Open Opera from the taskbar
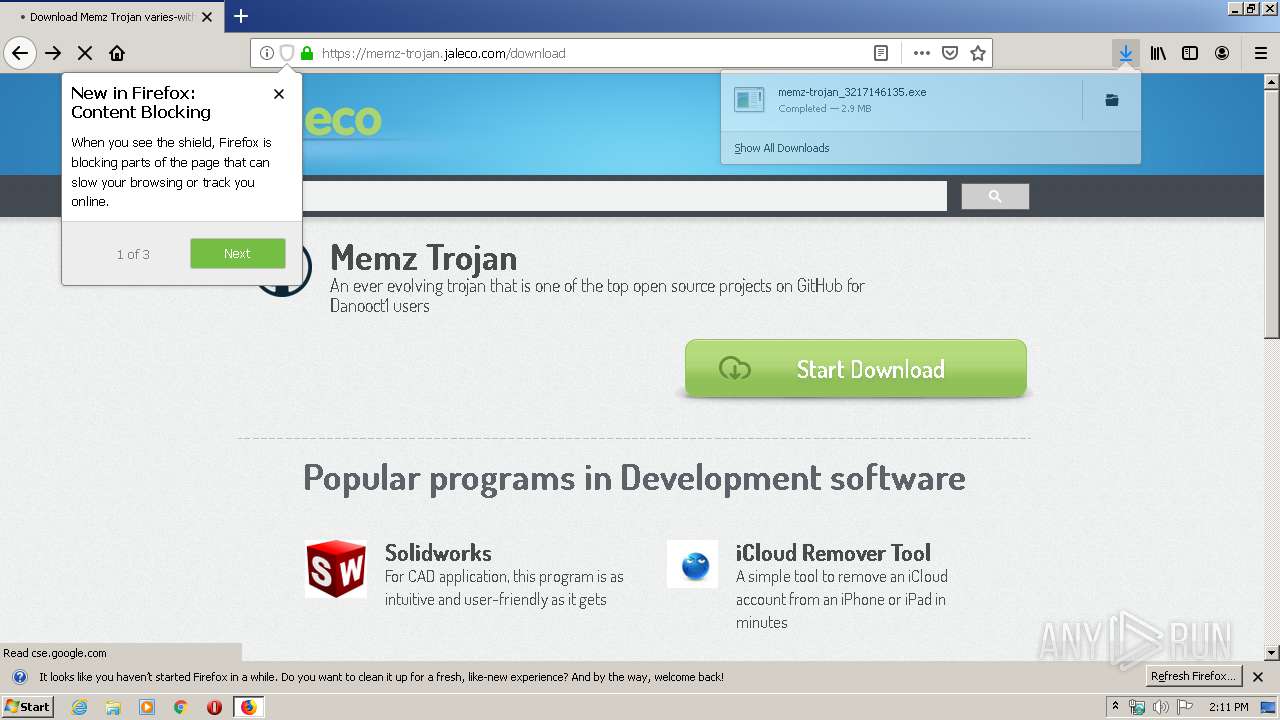 point(214,707)
